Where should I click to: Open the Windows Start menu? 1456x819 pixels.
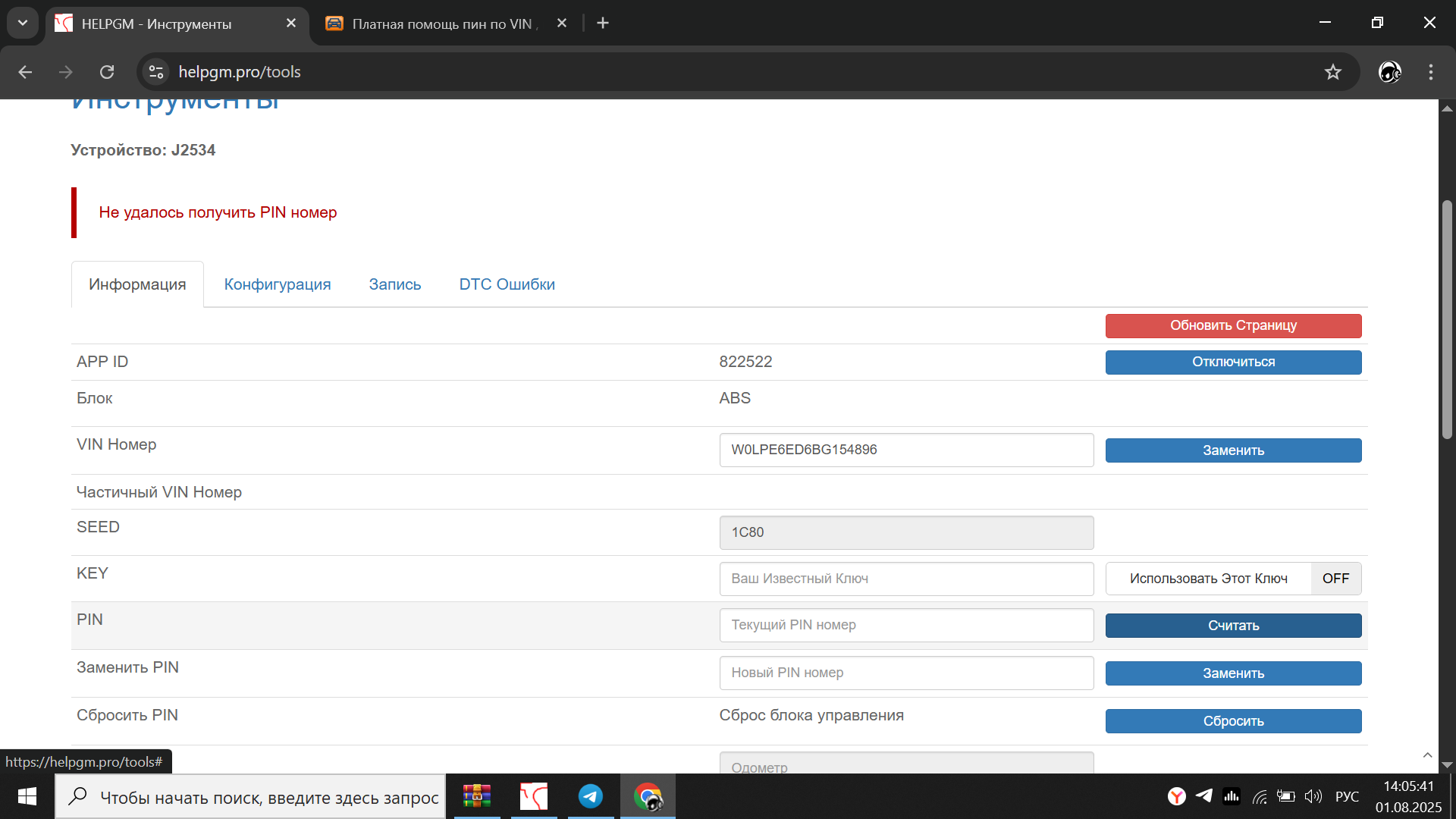[x=27, y=796]
